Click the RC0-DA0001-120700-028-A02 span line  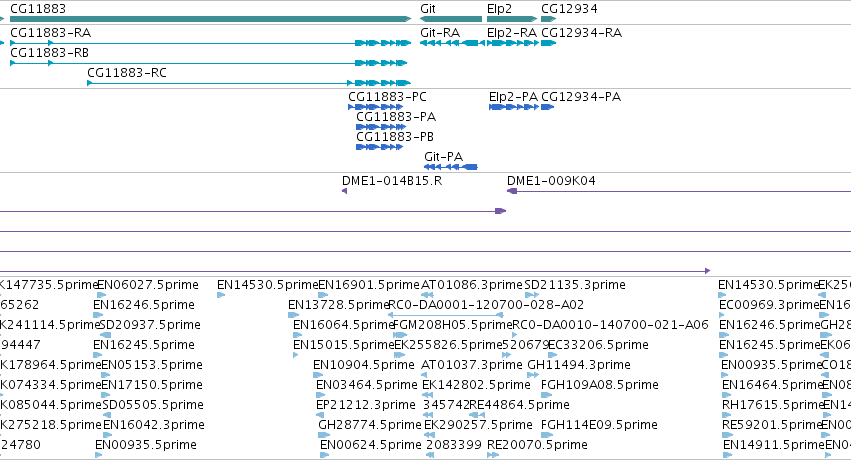(x=446, y=315)
